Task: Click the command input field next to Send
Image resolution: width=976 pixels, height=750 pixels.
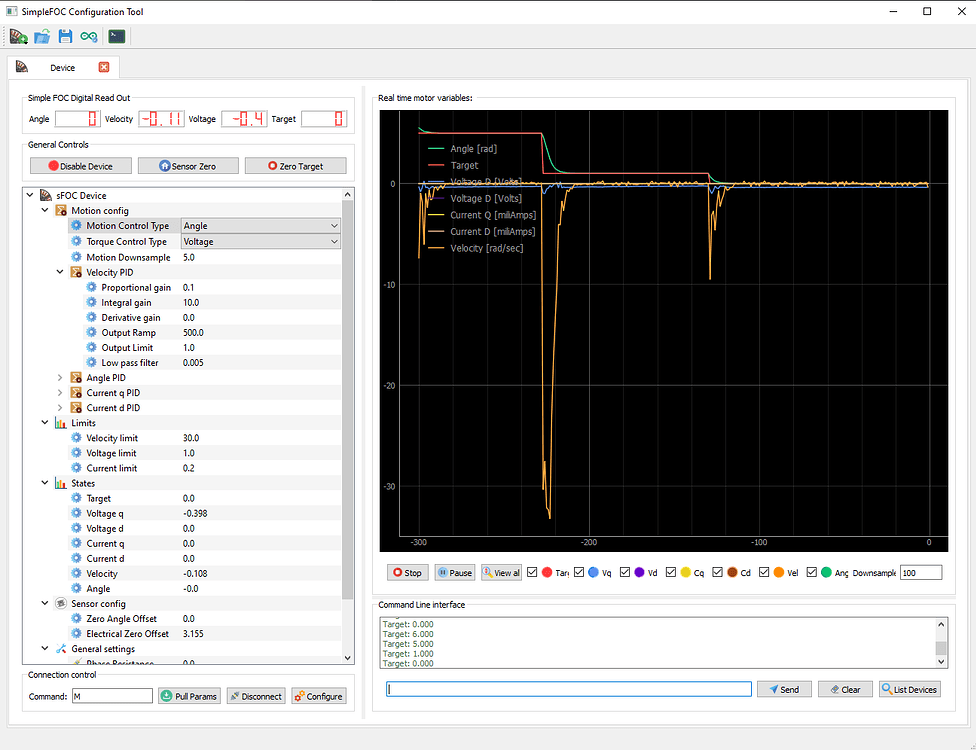Action: [x=568, y=688]
